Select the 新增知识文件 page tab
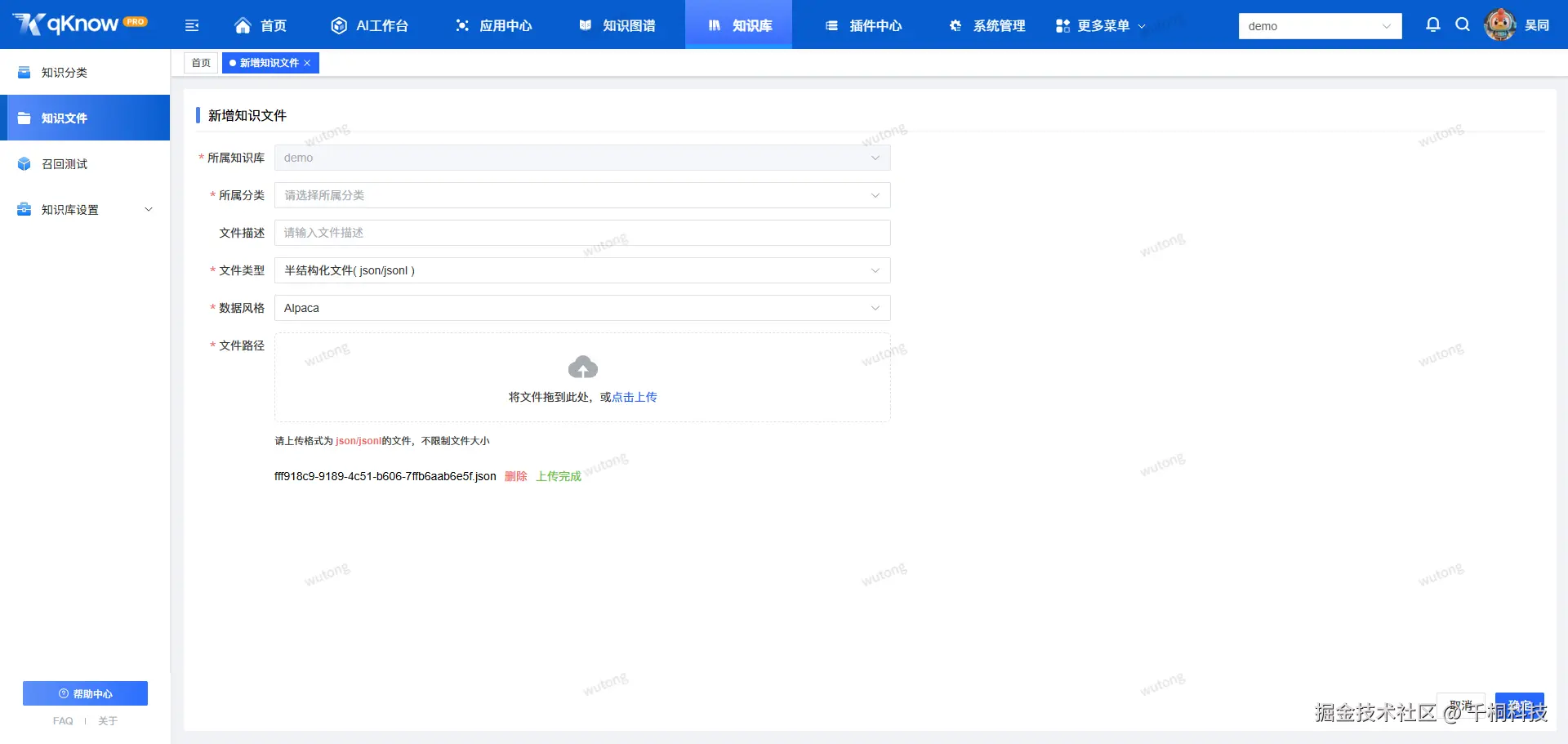The width and height of the screenshot is (1568, 744). [269, 63]
